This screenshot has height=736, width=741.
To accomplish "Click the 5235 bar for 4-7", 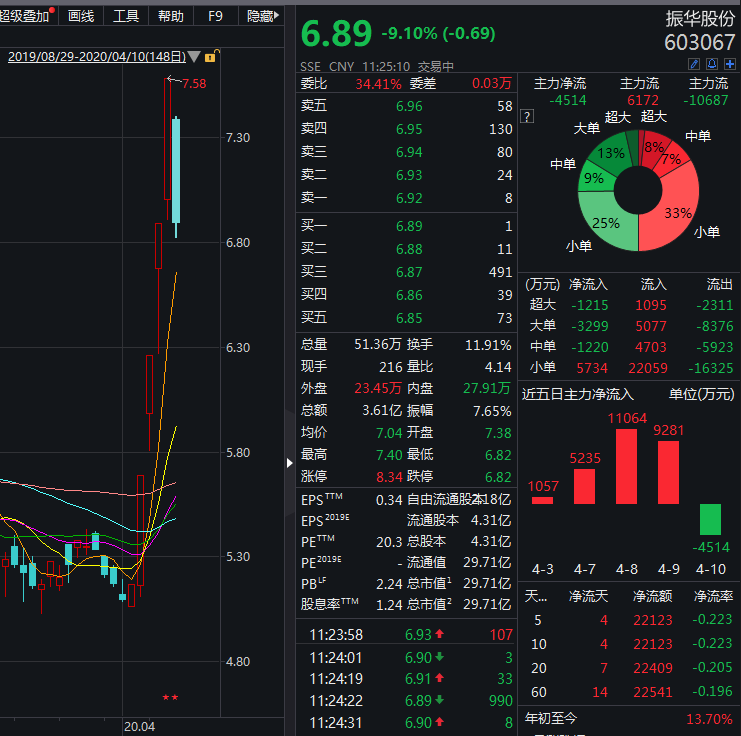I will click(x=585, y=486).
